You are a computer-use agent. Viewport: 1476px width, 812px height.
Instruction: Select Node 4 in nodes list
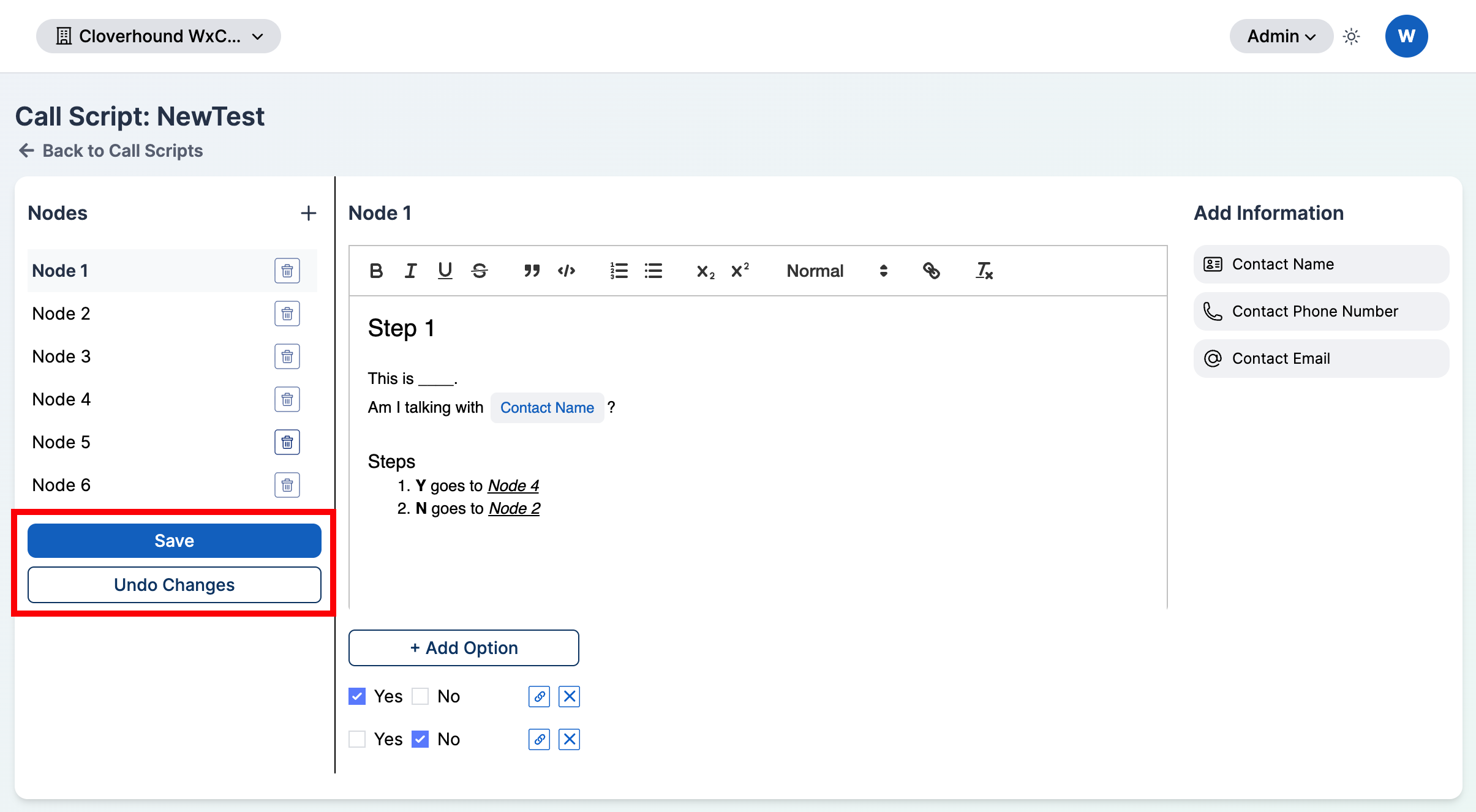coord(172,399)
